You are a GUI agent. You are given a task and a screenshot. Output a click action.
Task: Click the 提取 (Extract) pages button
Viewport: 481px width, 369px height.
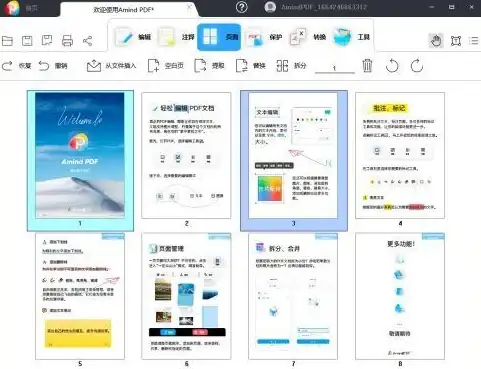209,66
